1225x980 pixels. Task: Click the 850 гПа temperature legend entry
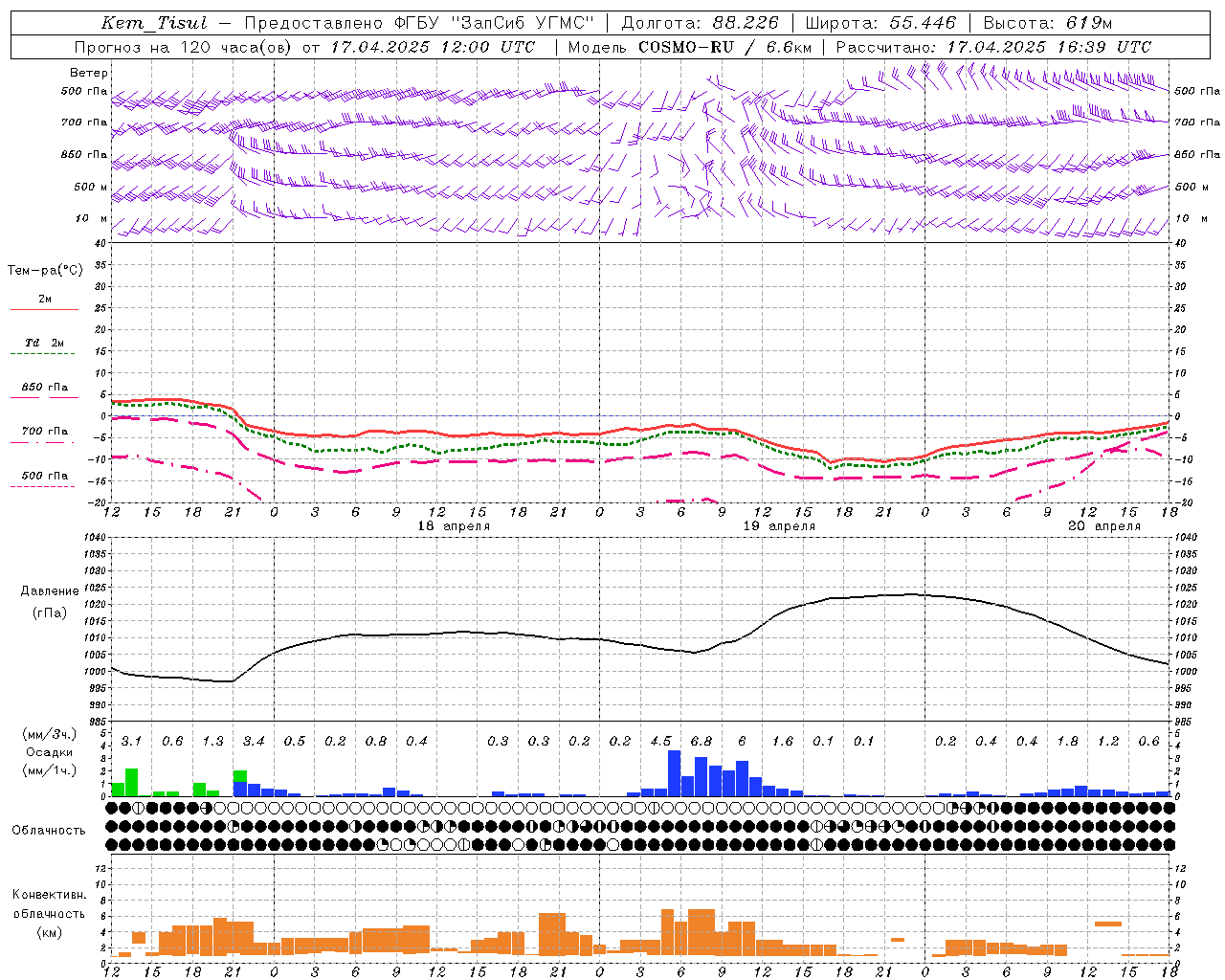(x=45, y=388)
